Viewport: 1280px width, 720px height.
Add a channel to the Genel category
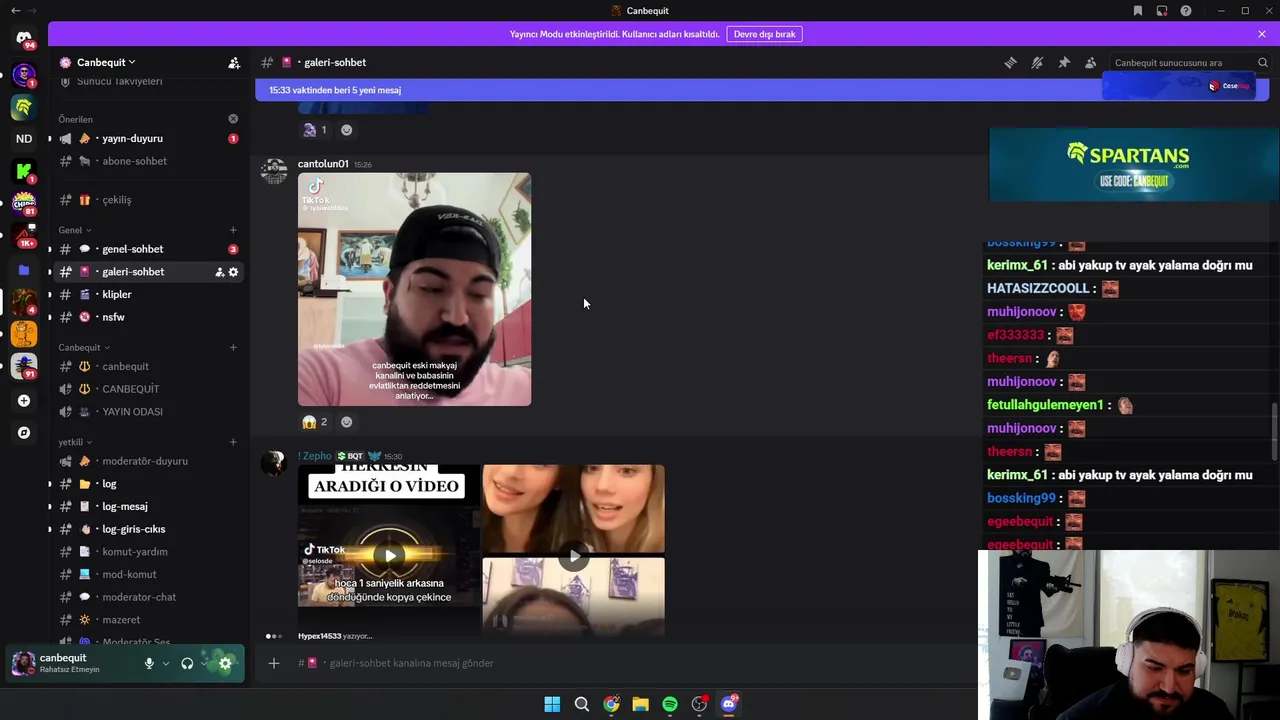[233, 230]
